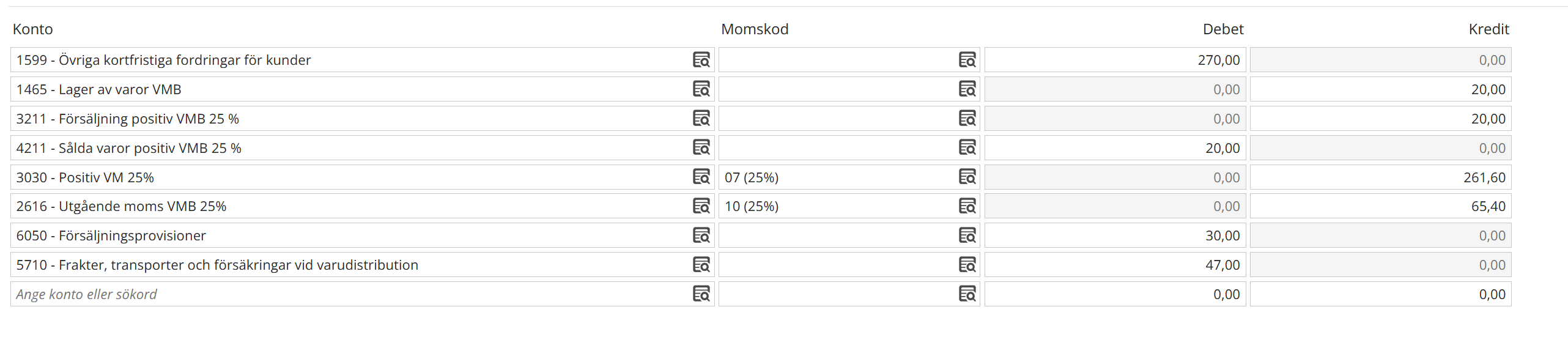Open VAT code lookup for 07 (25%)
This screenshot has width=1568, height=359.
pos(967,177)
